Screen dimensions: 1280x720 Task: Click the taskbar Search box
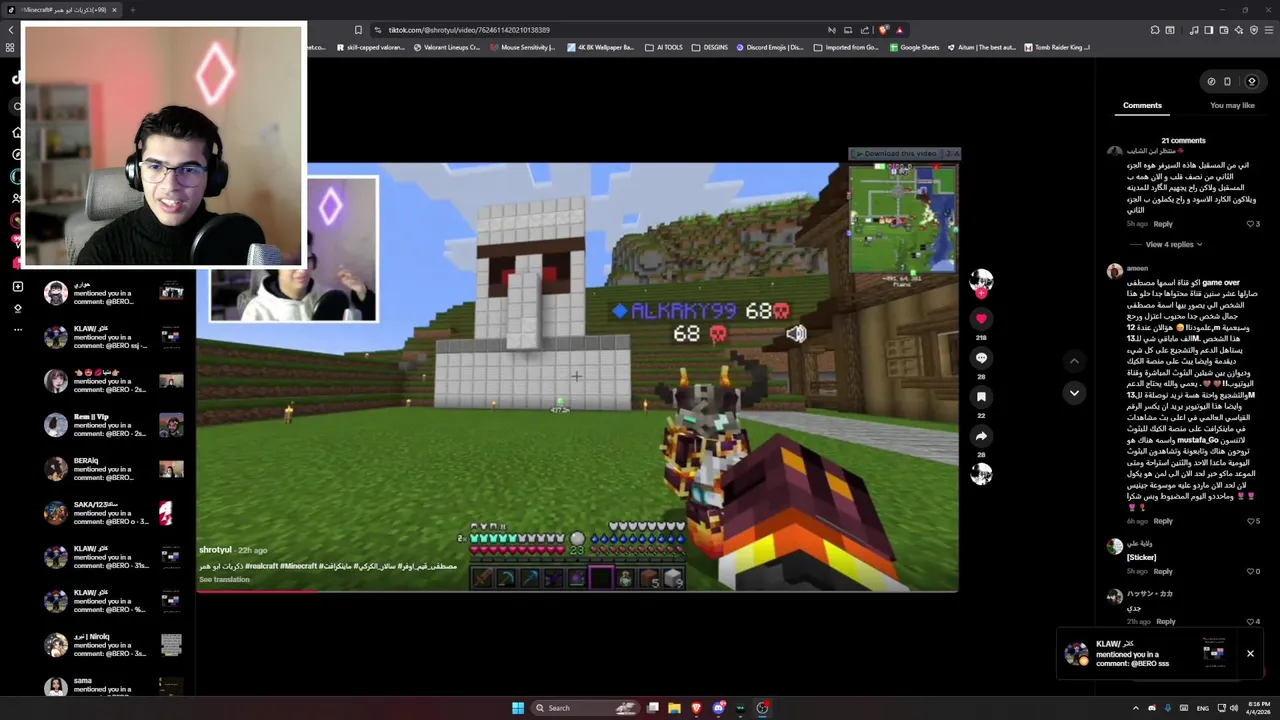click(586, 708)
